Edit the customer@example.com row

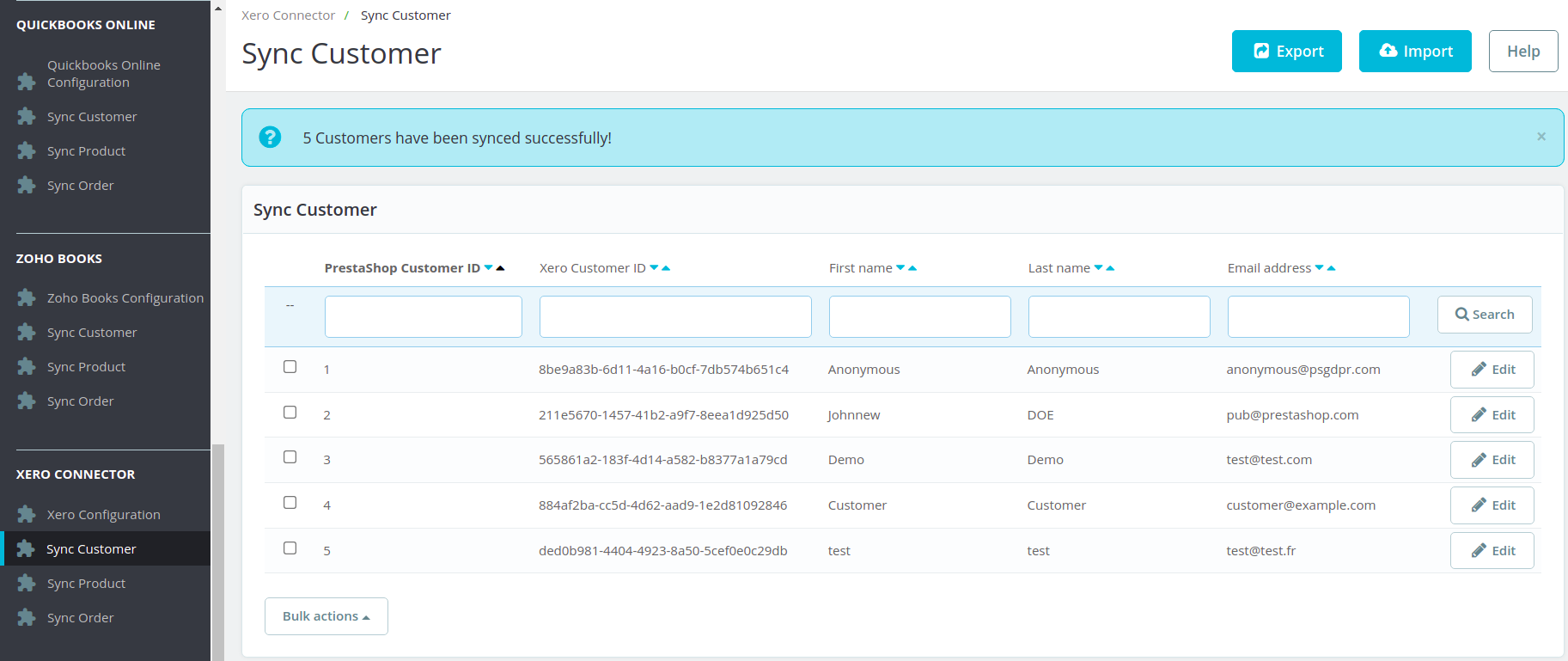(x=1492, y=505)
